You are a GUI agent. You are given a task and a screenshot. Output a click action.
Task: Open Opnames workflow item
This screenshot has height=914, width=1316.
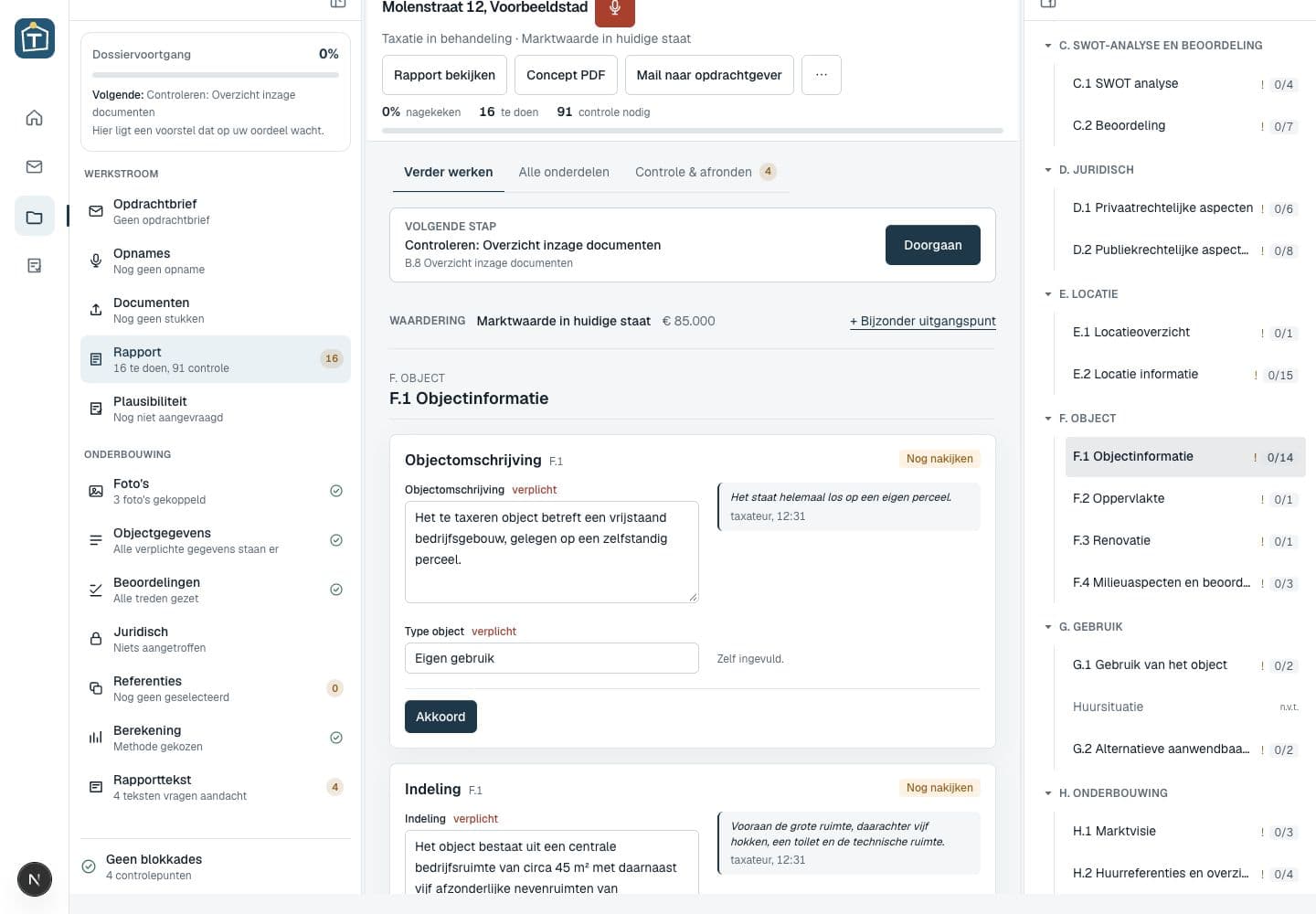click(216, 260)
